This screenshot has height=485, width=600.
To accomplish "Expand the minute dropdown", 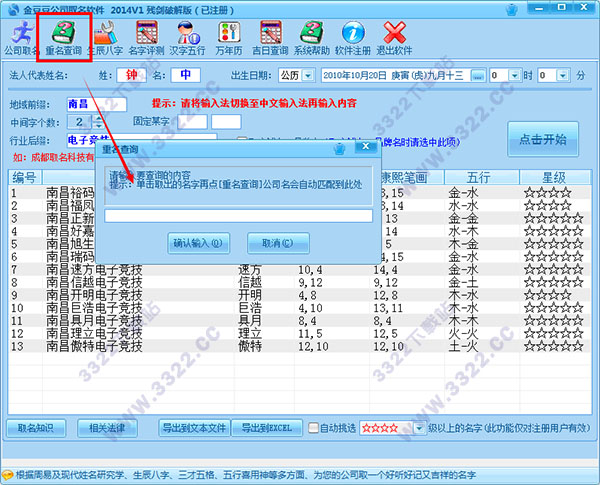I will [562, 75].
